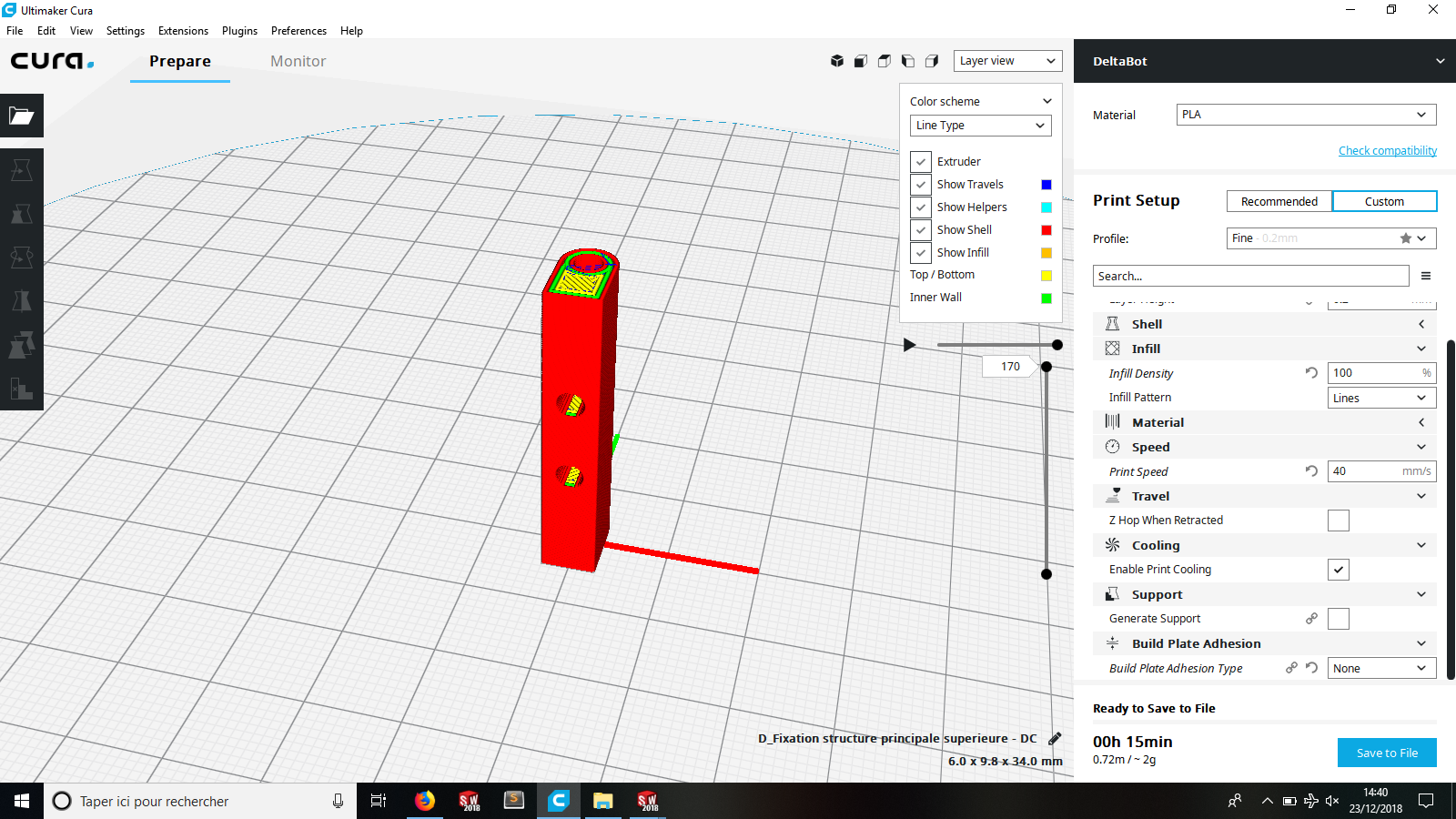Viewport: 1456px width, 819px height.
Task: Open the File menu
Action: [x=15, y=31]
